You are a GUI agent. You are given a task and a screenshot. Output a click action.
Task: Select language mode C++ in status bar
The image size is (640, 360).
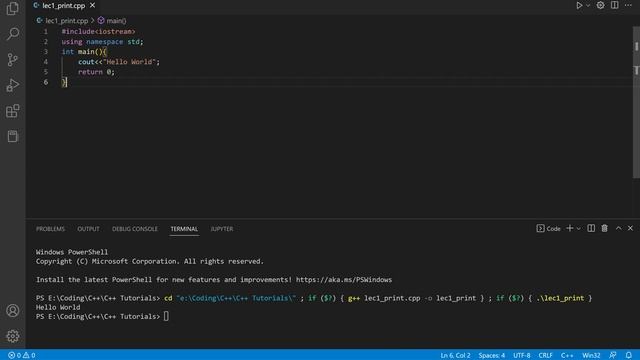pos(567,356)
